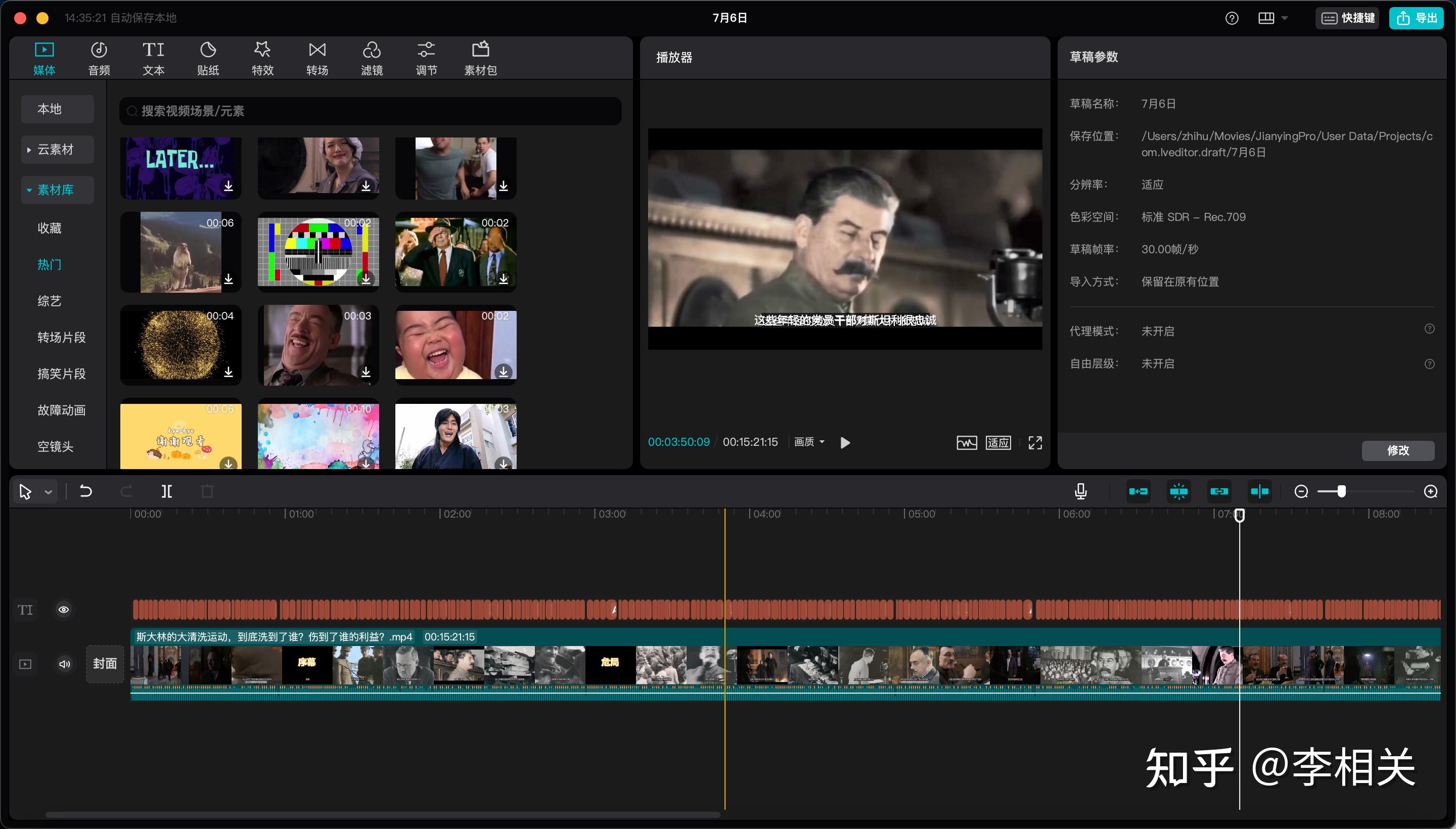
Task: Adjust the timeline zoom slider handle
Action: click(1342, 491)
